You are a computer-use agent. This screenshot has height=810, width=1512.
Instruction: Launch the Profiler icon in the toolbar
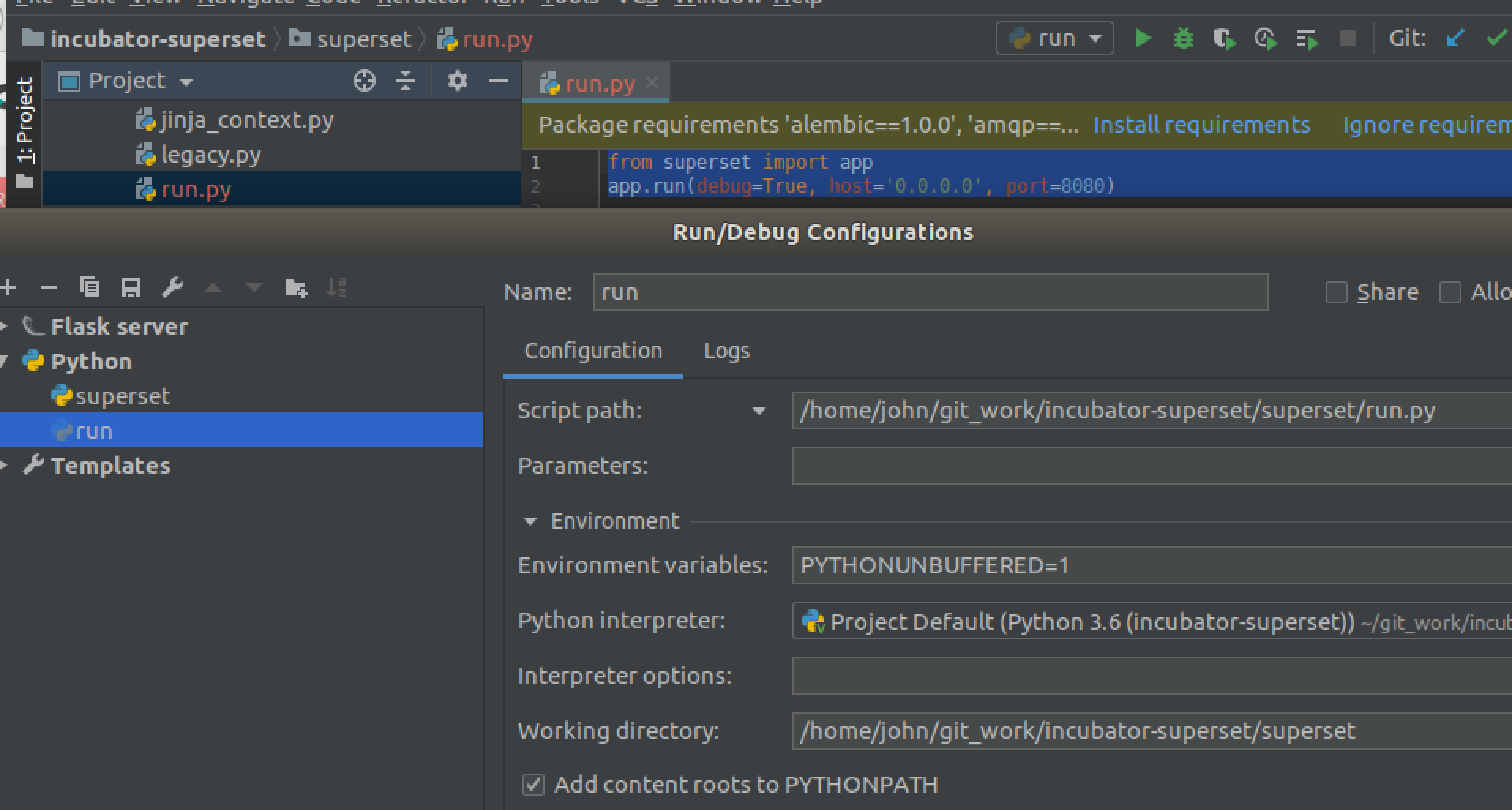coord(1266,37)
